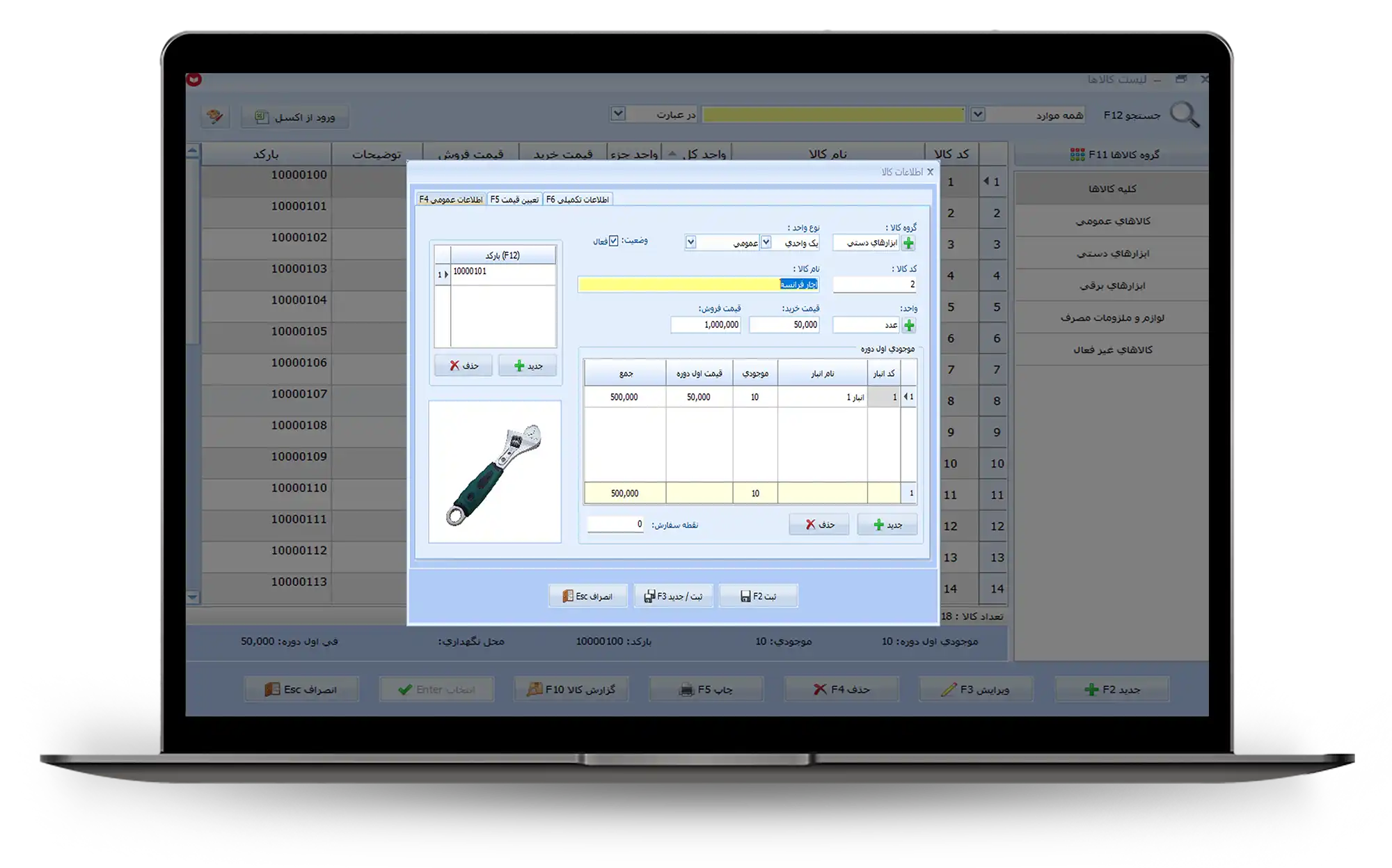This screenshot has height=868, width=1392.
Task: Switch to تعیین قیمت F5 tab
Action: point(514,200)
